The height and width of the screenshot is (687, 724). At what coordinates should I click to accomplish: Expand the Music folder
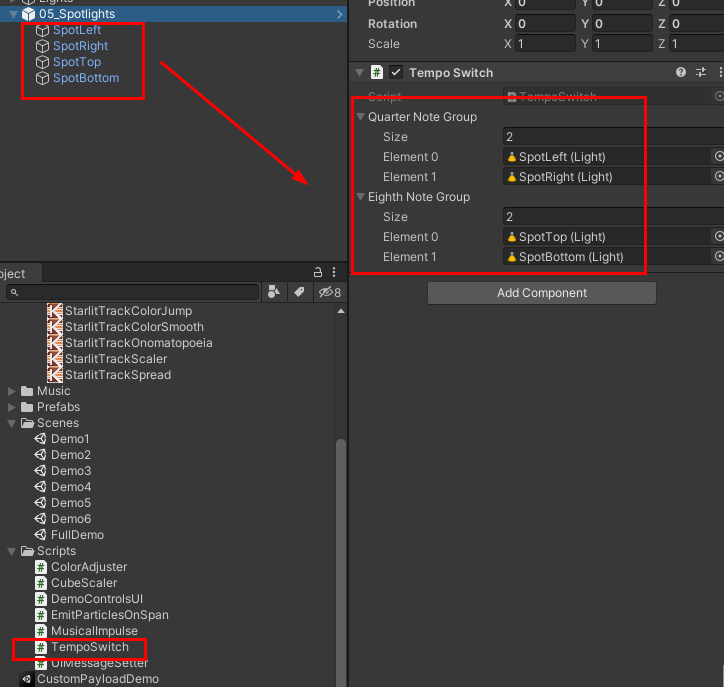(12, 391)
